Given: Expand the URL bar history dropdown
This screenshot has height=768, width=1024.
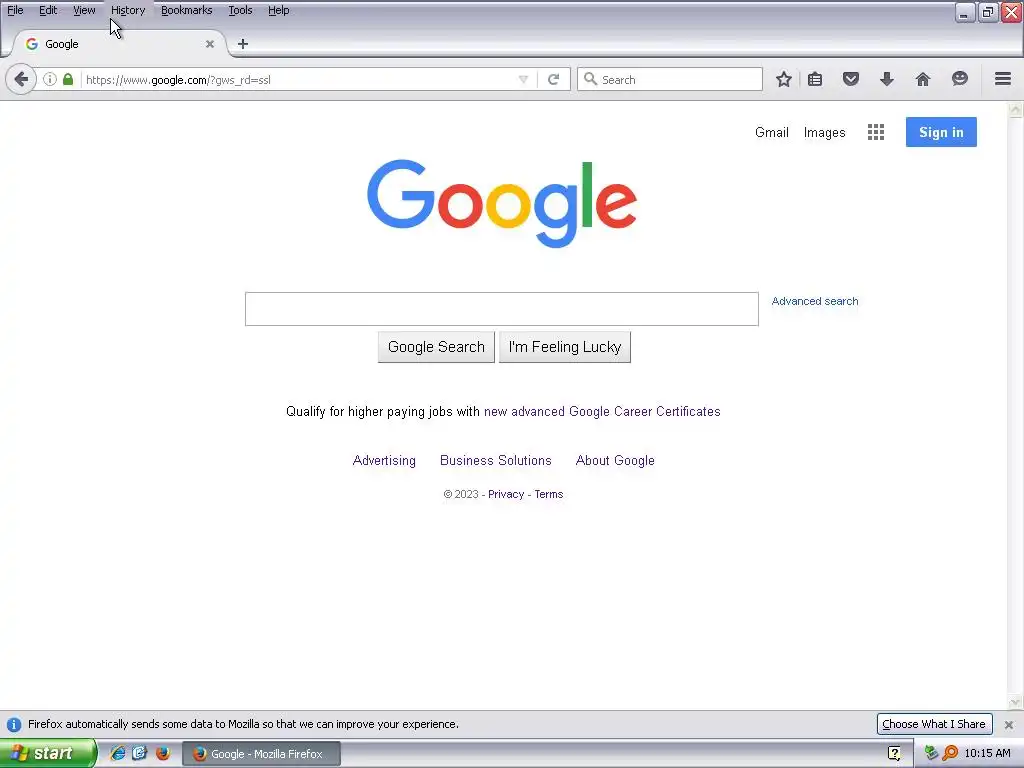Looking at the screenshot, I should 523,80.
